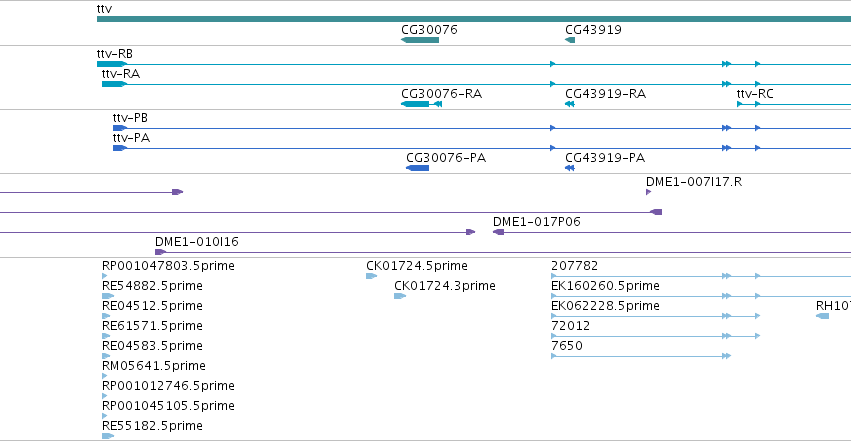Click the CK01724.3prime EST label
Viewport: 851px width, 441px height.
point(444,286)
